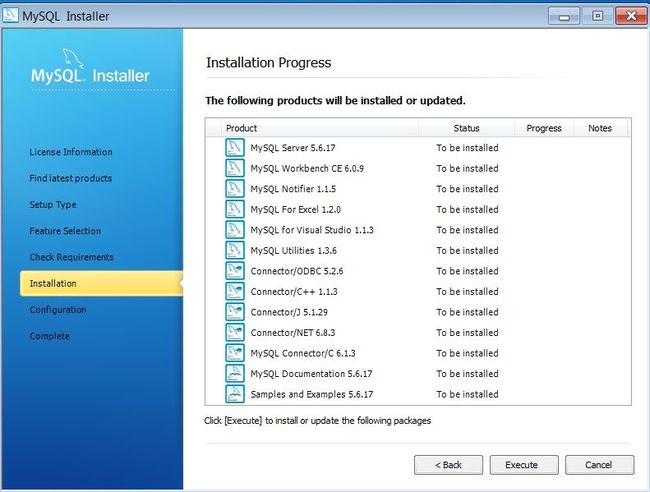
Task: Select the MySQL Workbench CE 6.0.9 name
Action: 307,169
